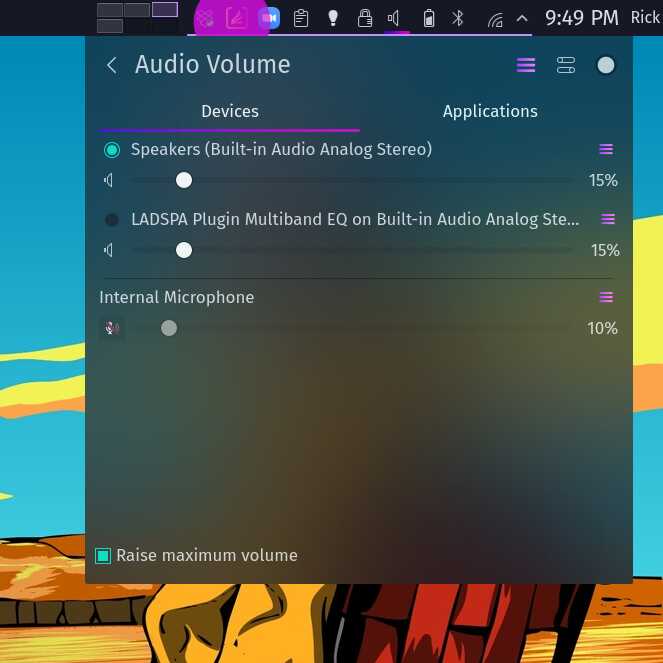Click the 9:49 PM clock
Image resolution: width=663 pixels, height=663 pixels.
(581, 18)
